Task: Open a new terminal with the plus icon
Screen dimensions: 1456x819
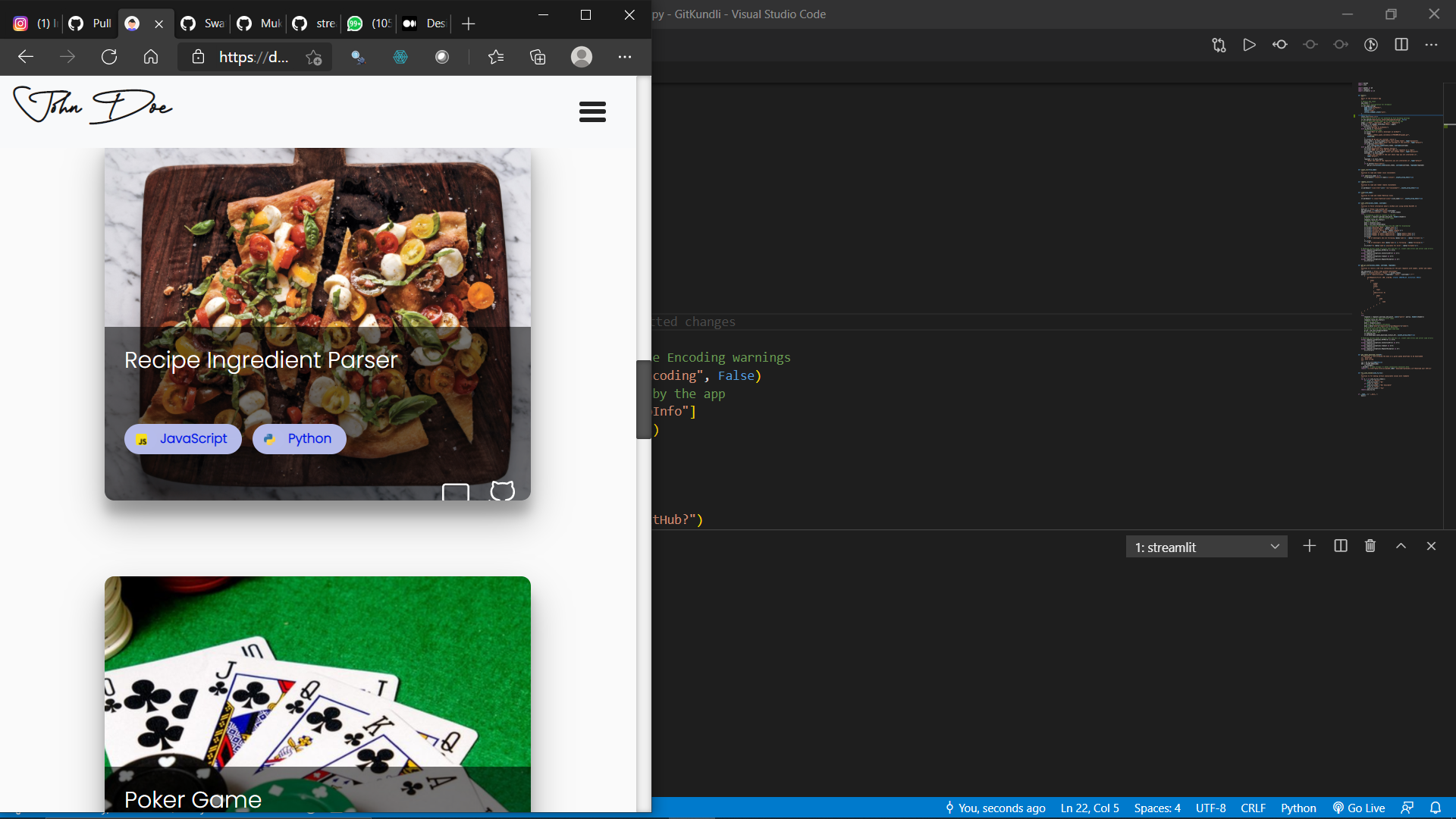Action: click(x=1310, y=546)
